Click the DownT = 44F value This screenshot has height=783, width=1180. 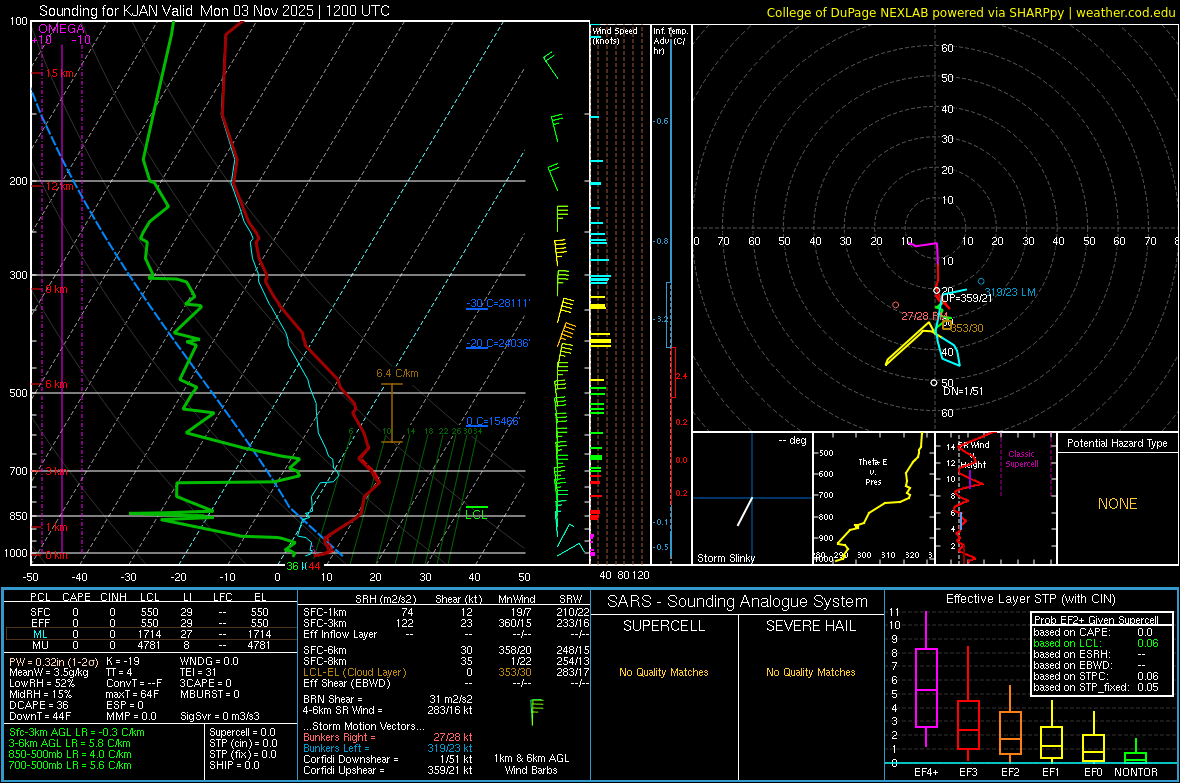(40, 716)
